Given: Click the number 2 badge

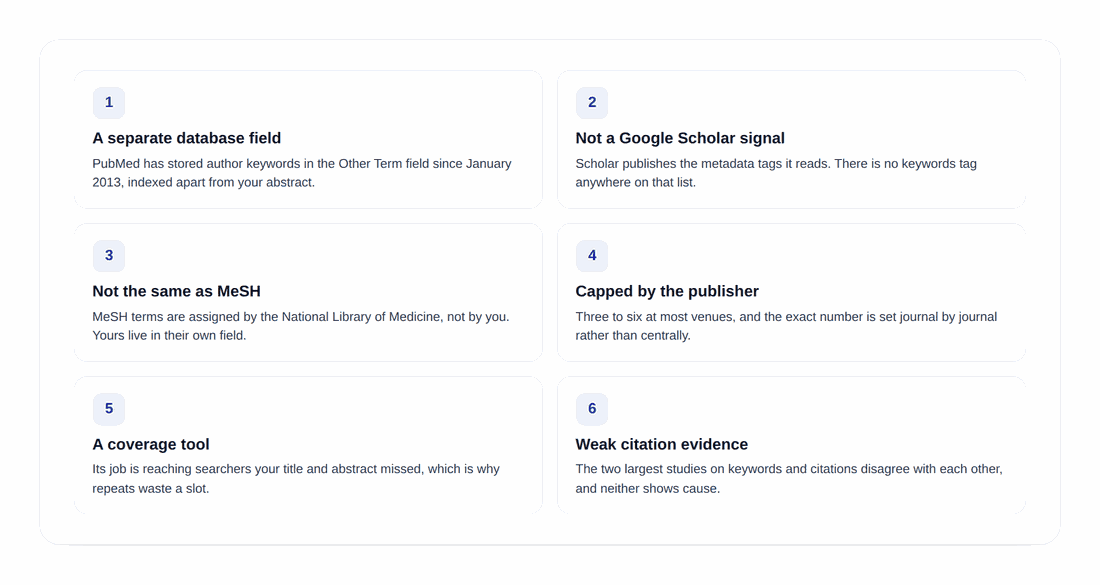Looking at the screenshot, I should click(592, 103).
